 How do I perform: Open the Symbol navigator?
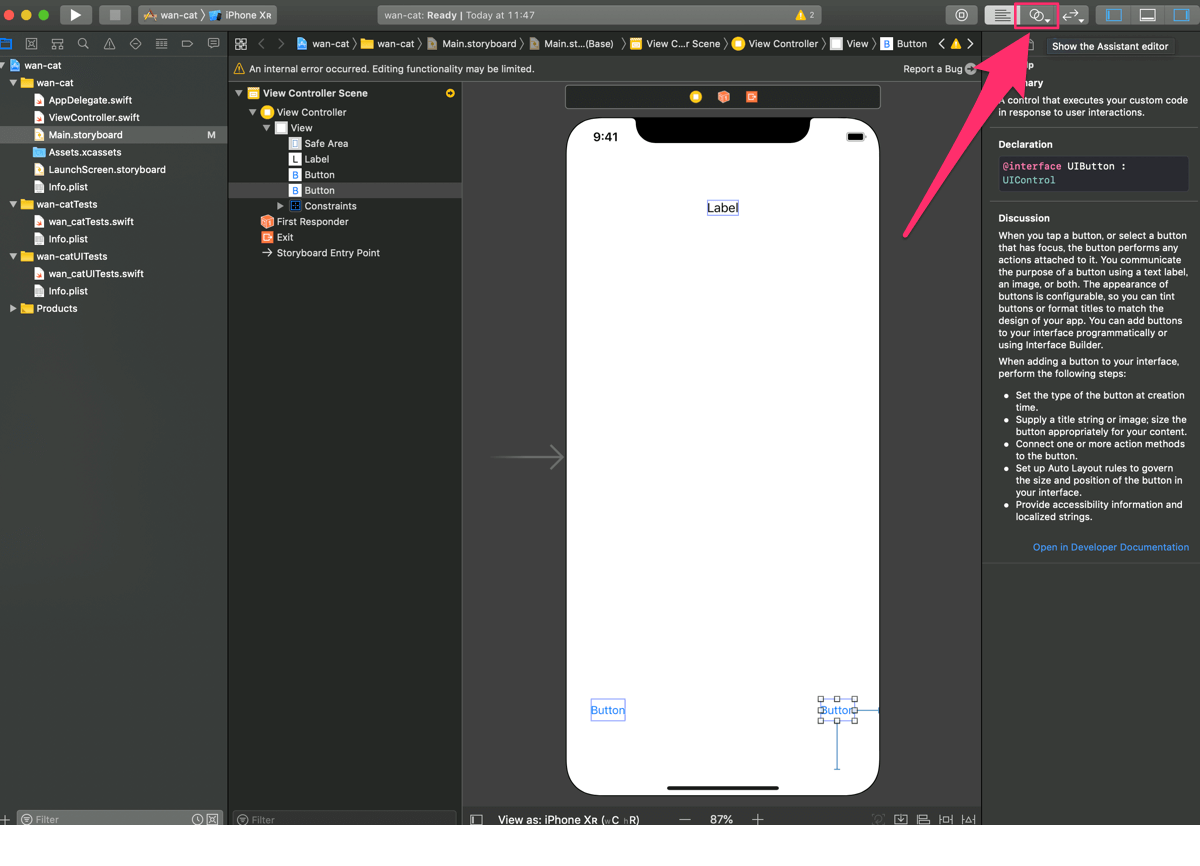pyautogui.click(x=57, y=44)
